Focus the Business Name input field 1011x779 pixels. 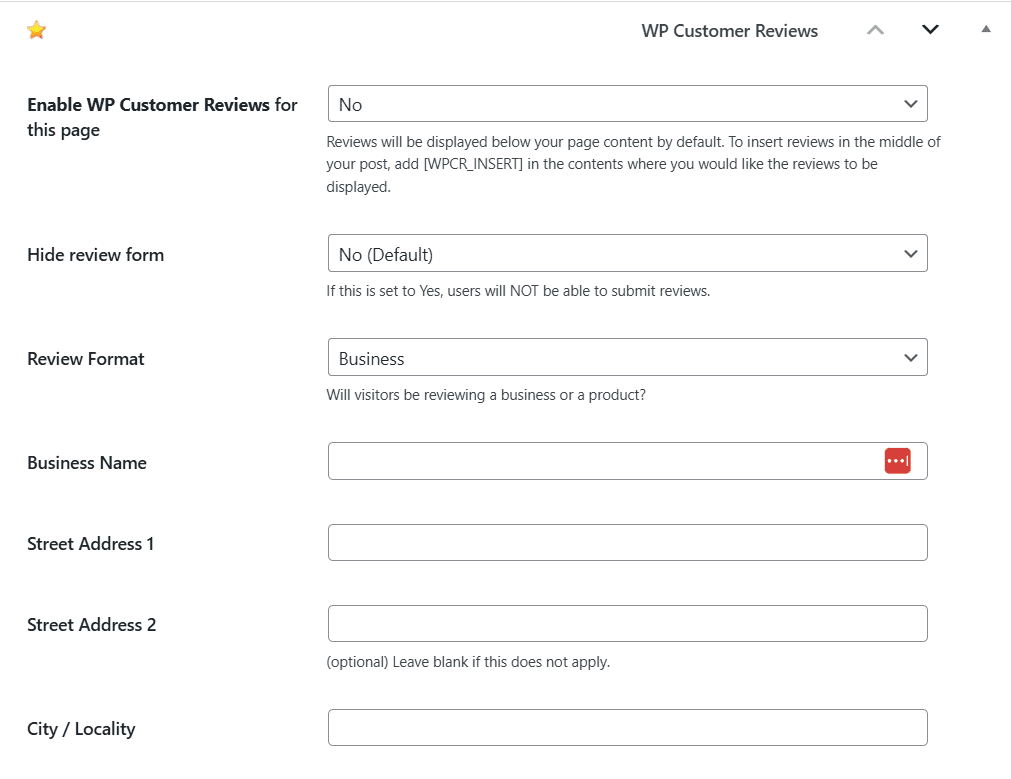(x=600, y=460)
